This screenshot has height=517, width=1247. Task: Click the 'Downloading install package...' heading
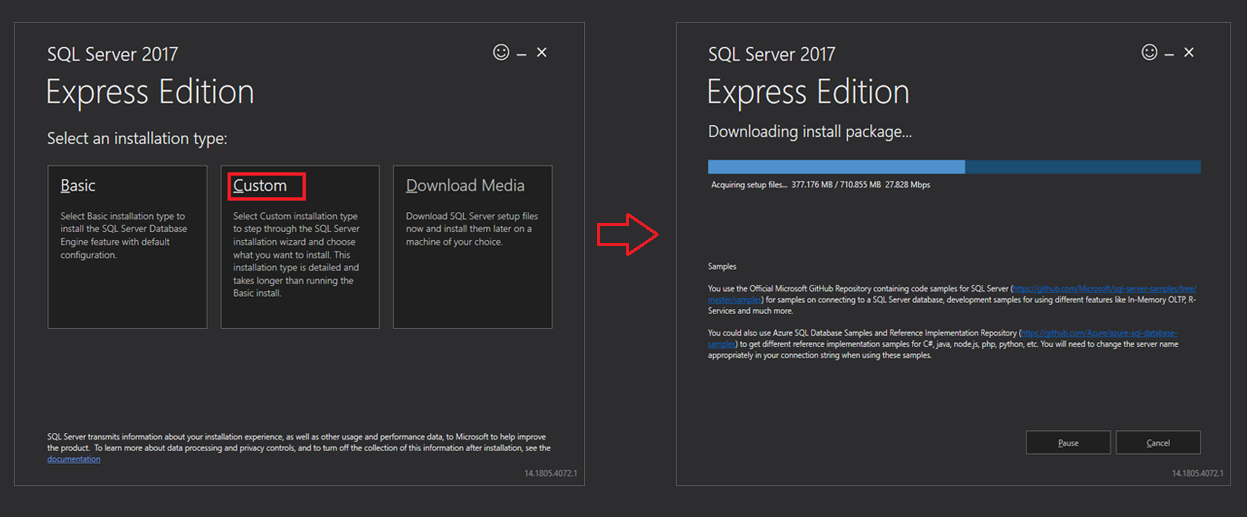(x=810, y=132)
